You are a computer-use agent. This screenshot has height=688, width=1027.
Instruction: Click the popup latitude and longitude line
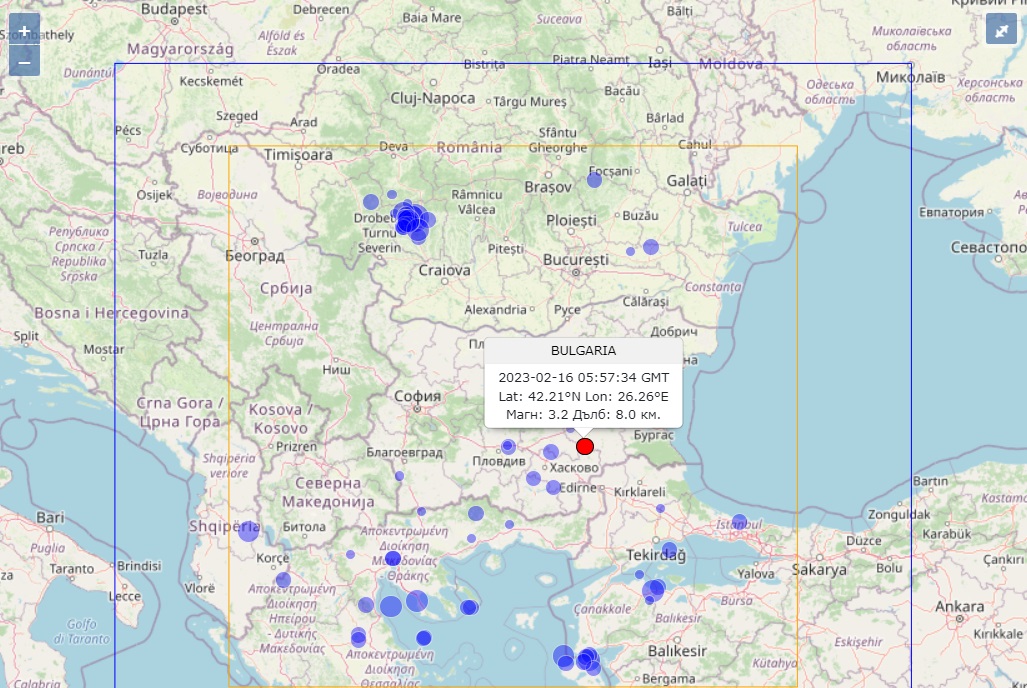[583, 397]
